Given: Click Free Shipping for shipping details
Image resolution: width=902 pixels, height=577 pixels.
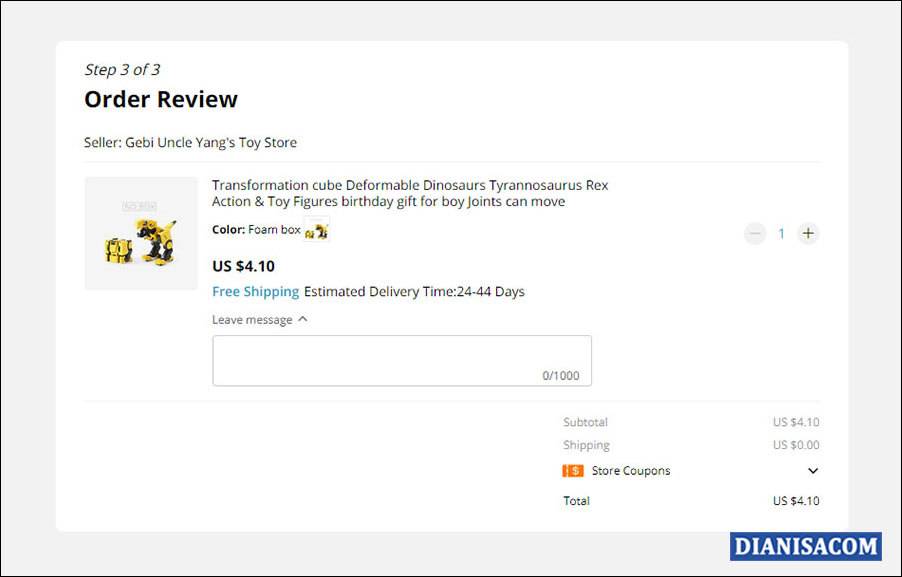Looking at the screenshot, I should (x=255, y=291).
